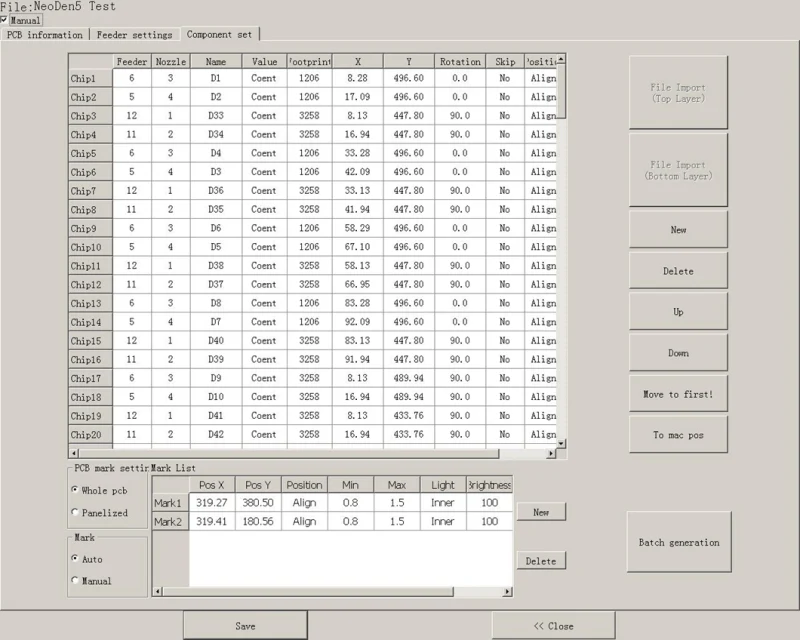Click Mark1 Min value 0.8
Viewport: 800px width, 640px height.
coord(351,503)
